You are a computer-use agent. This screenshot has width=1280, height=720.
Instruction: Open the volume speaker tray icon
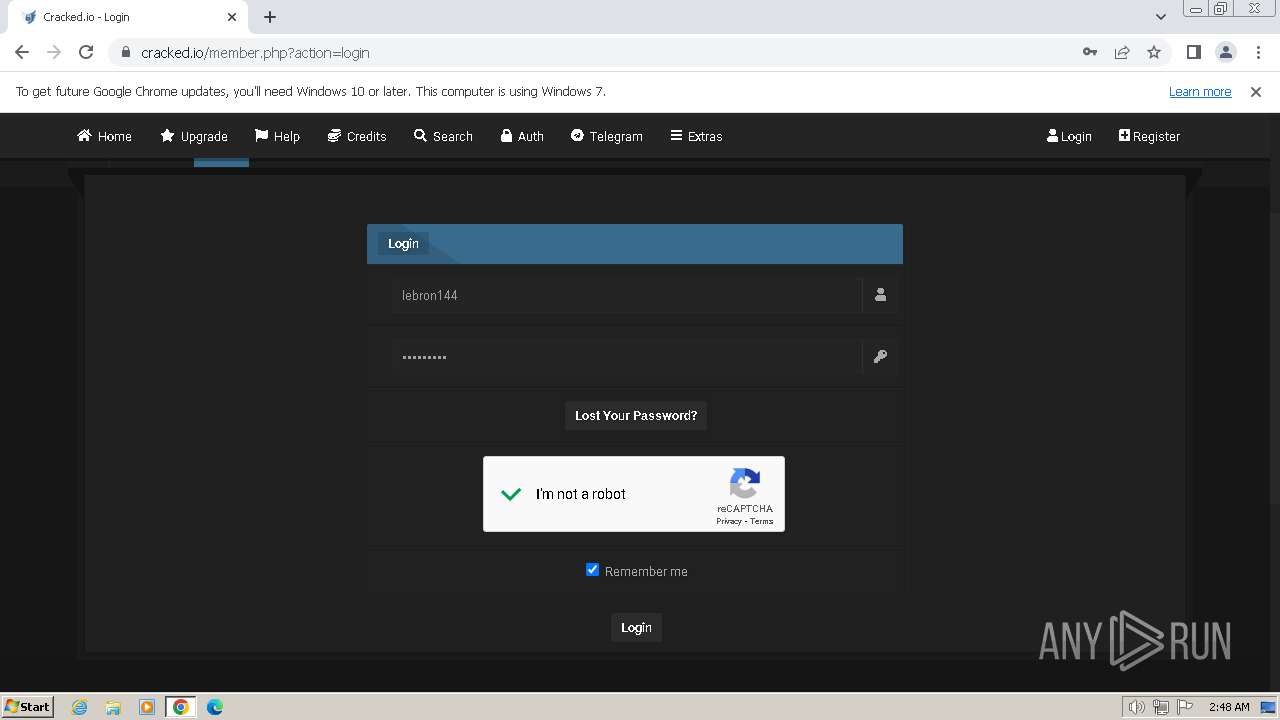point(1137,707)
